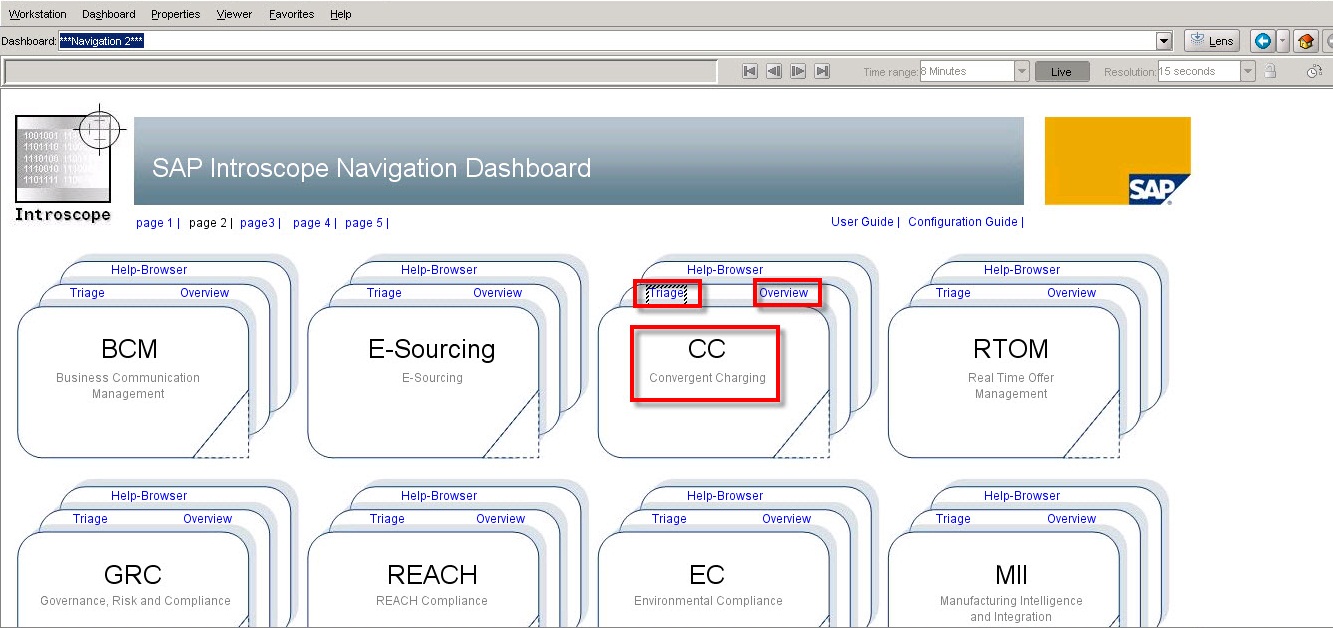Screen dimensions: 1333x628
Task: Open Overview for E-Sourcing
Action: [498, 293]
